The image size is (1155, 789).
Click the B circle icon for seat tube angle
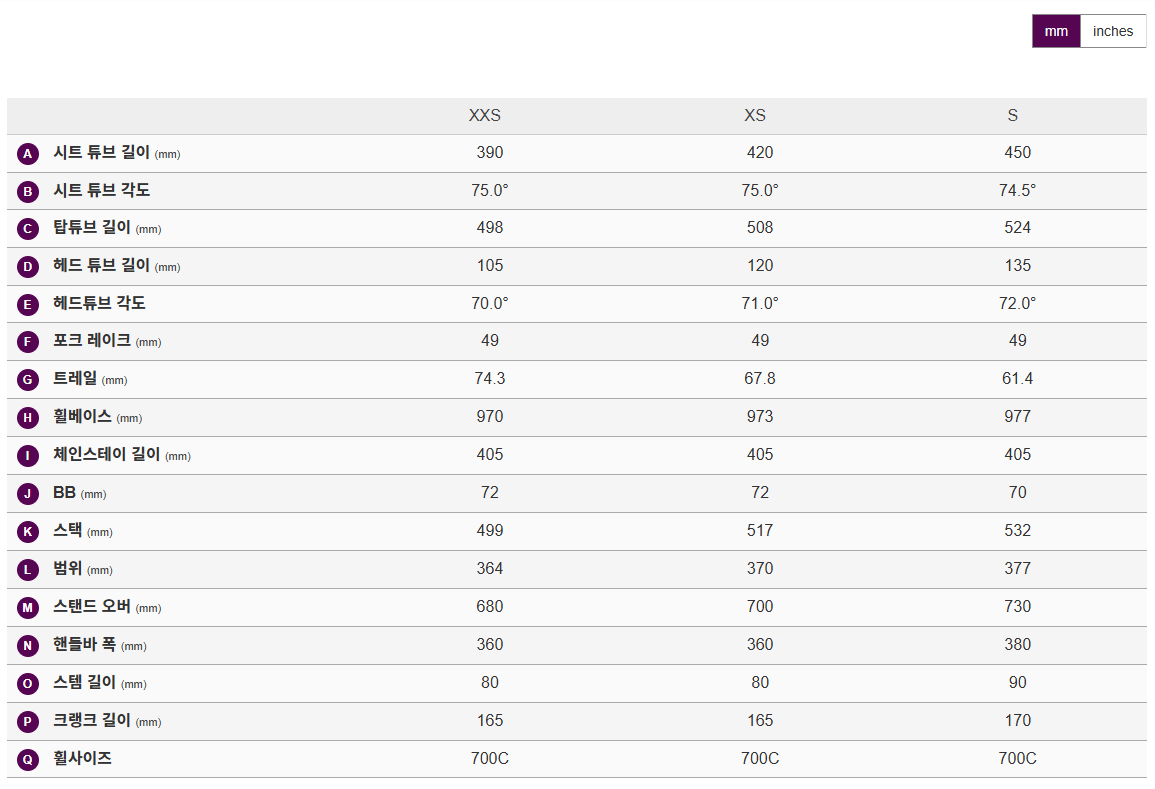[28, 191]
